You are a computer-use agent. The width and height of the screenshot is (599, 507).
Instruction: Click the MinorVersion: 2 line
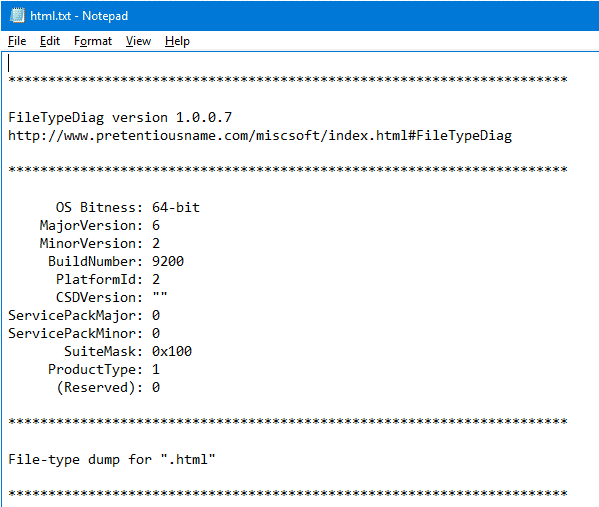pos(100,243)
